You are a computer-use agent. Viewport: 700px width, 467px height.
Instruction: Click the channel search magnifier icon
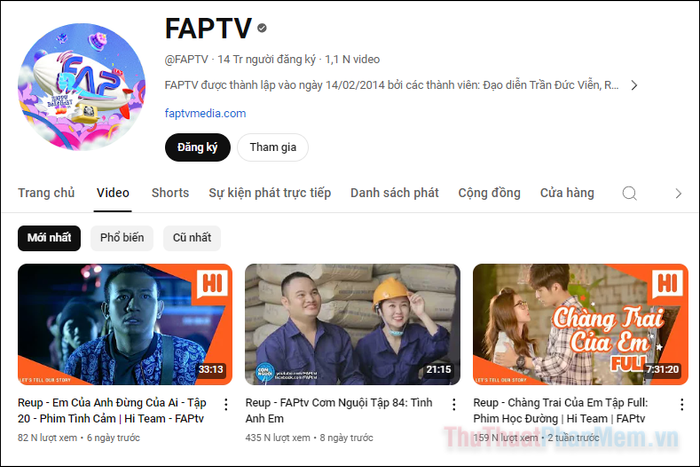pos(629,193)
